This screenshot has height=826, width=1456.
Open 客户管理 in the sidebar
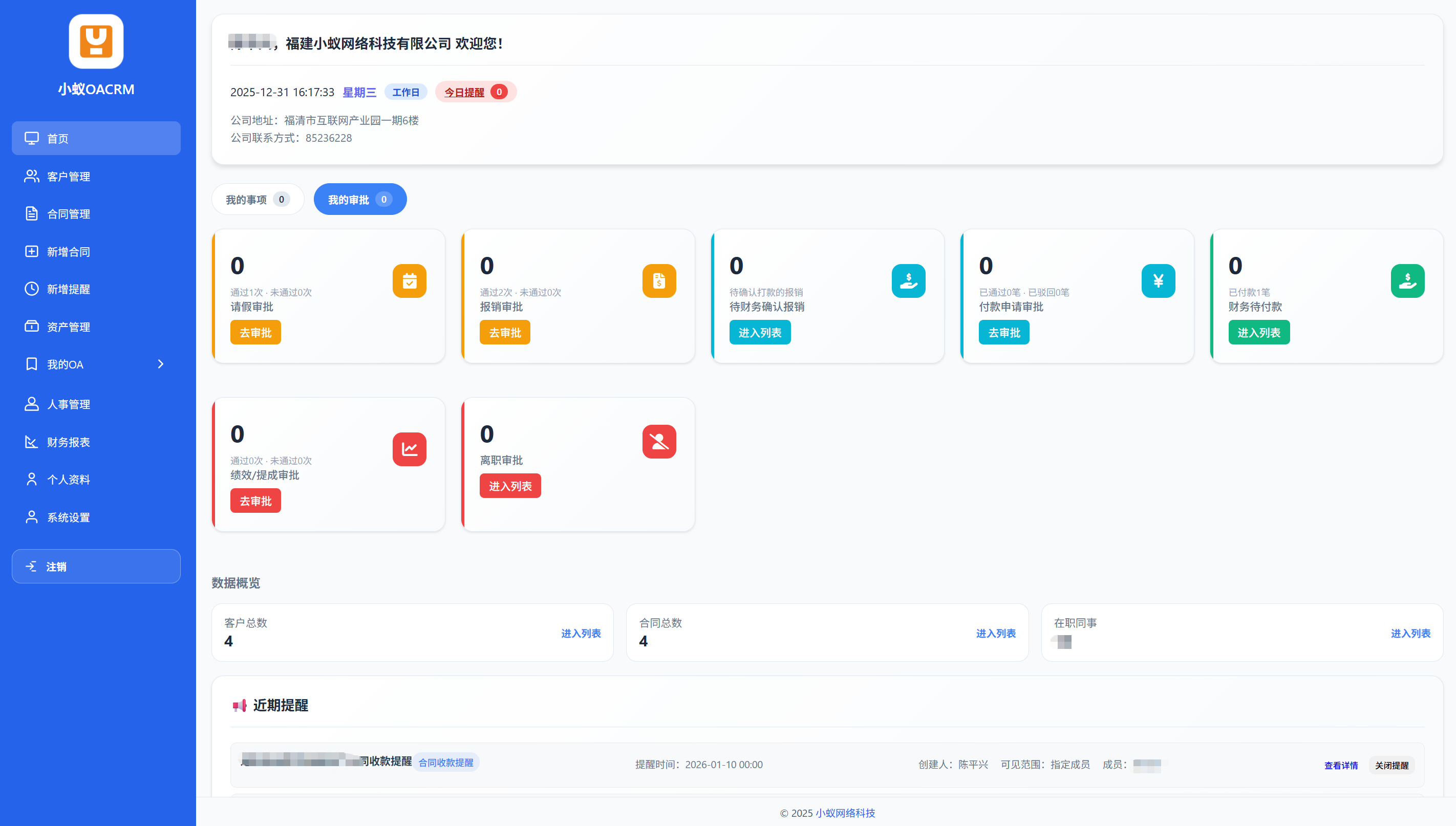(x=68, y=177)
